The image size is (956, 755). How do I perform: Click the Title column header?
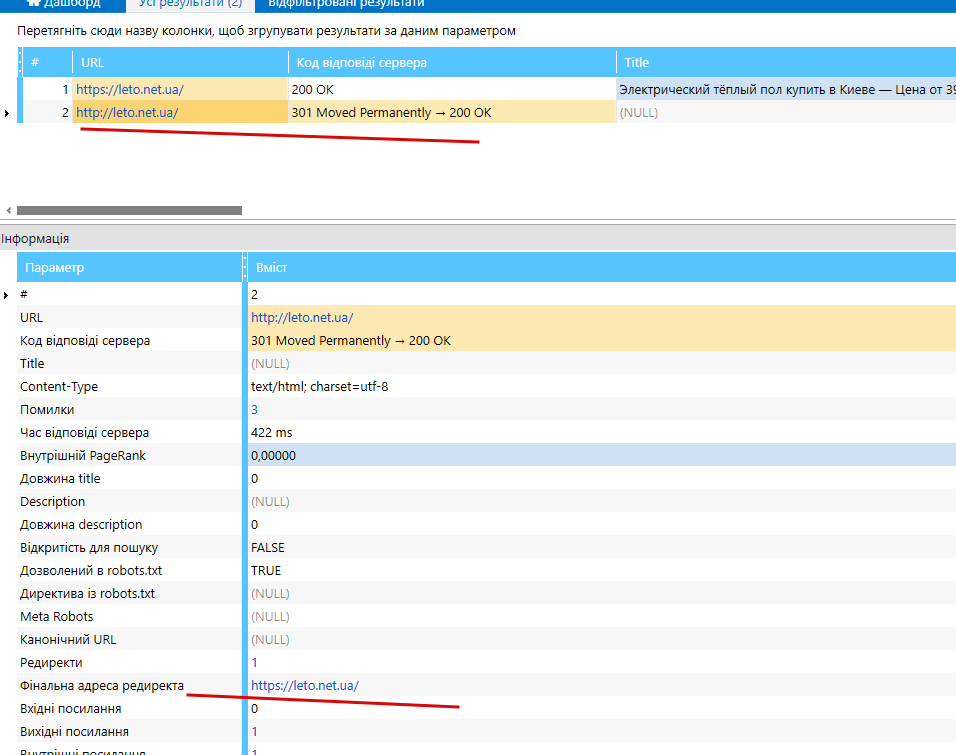(x=787, y=62)
